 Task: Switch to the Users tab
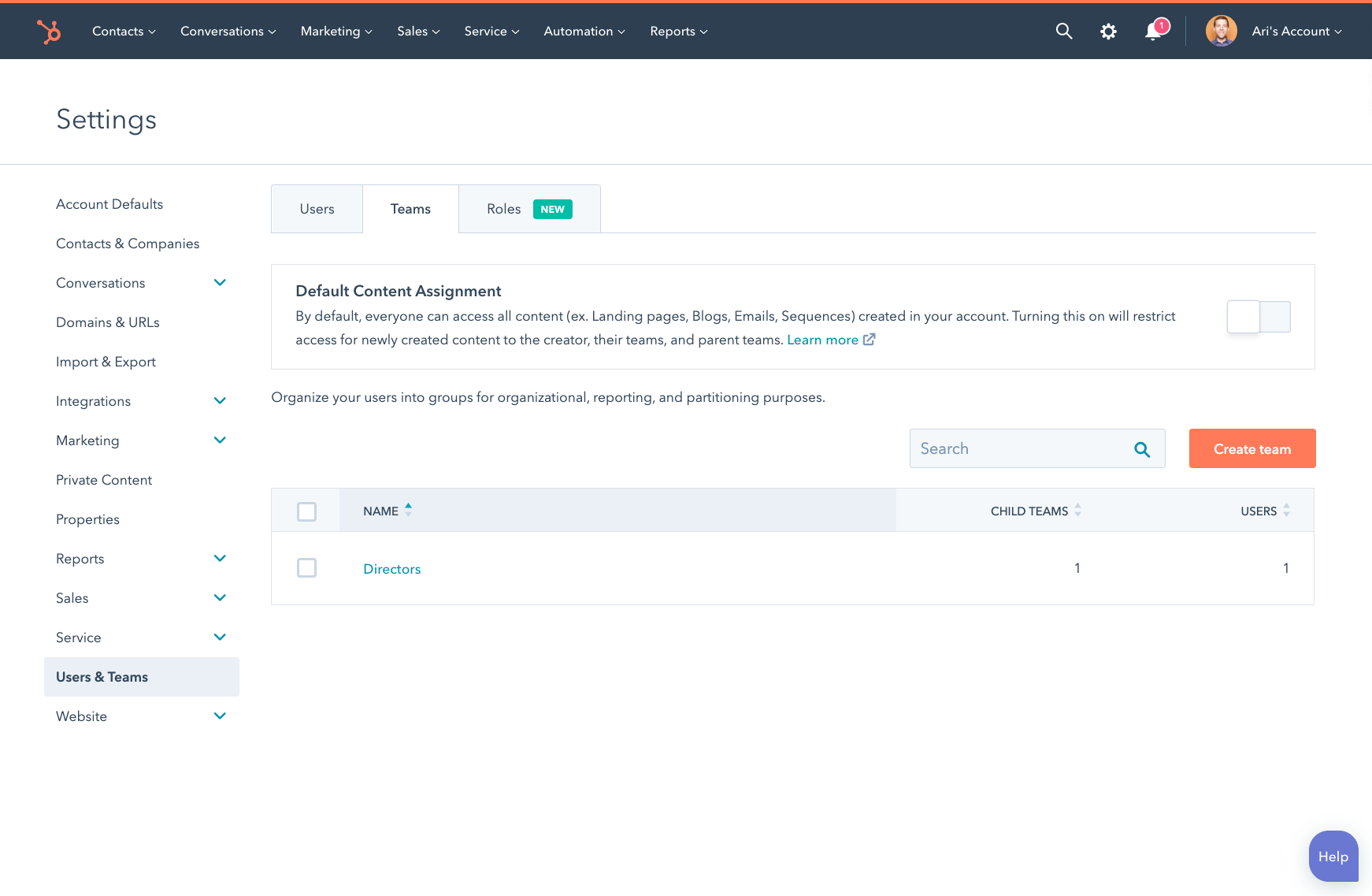click(317, 209)
